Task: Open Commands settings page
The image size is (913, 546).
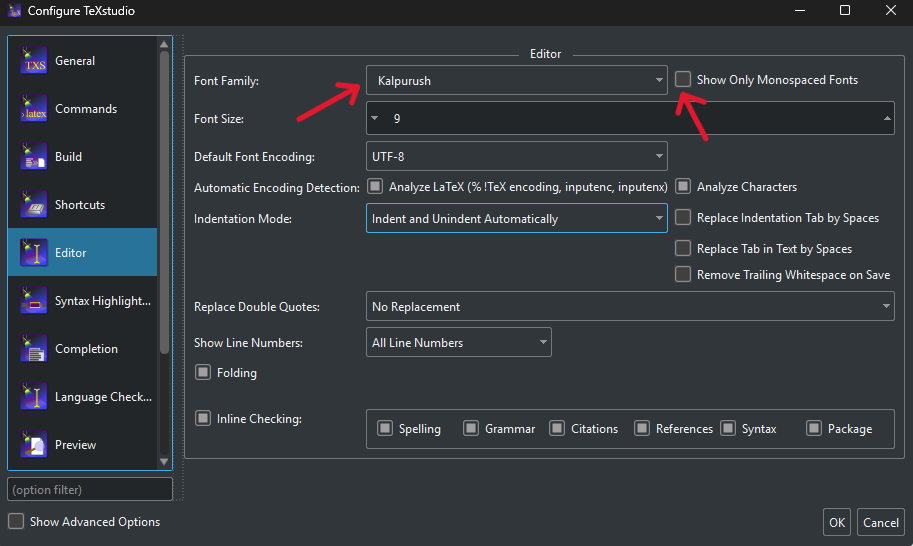Action: point(83,109)
